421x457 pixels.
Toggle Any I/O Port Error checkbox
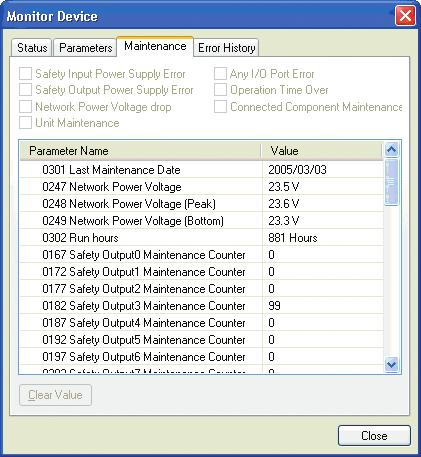coord(220,74)
